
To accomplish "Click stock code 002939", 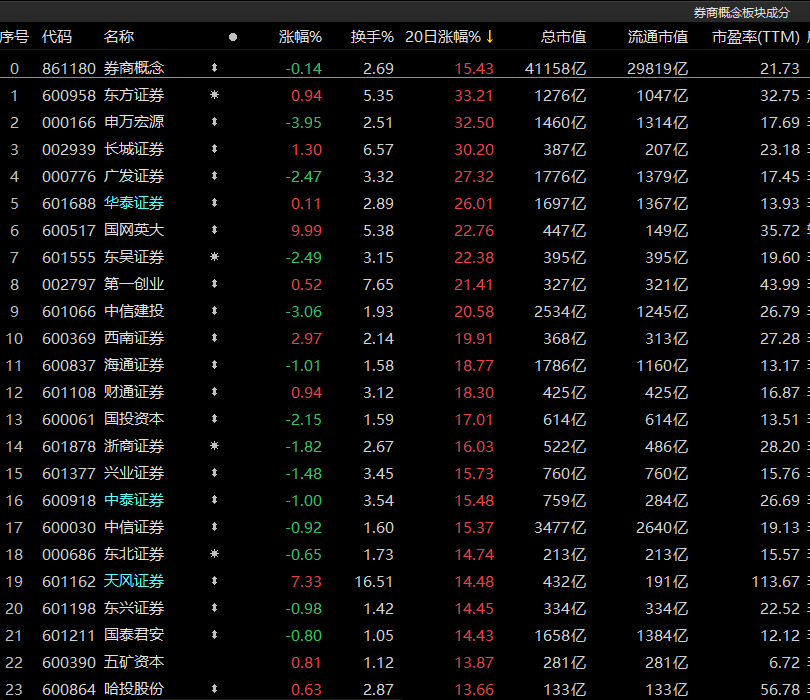I will click(69, 149).
